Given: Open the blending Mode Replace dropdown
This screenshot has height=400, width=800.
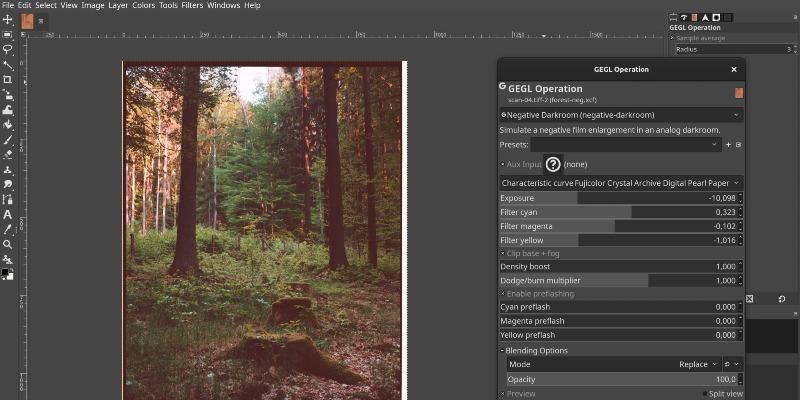Looking at the screenshot, I should click(693, 365).
